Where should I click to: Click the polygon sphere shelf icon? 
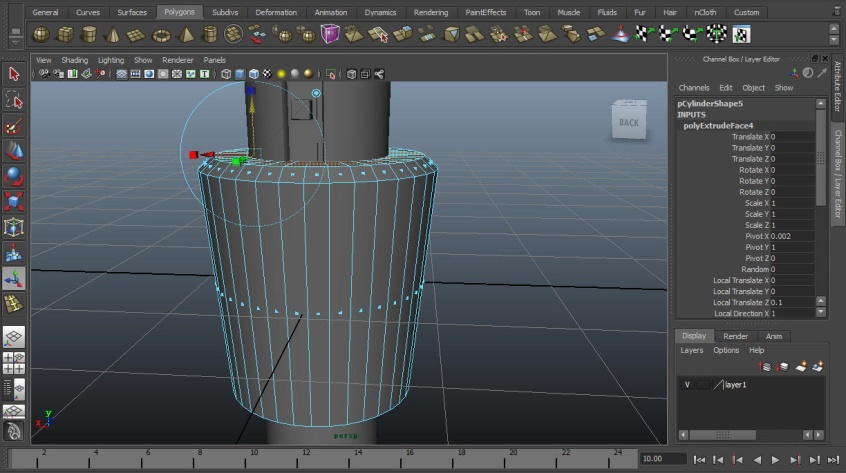(41, 35)
